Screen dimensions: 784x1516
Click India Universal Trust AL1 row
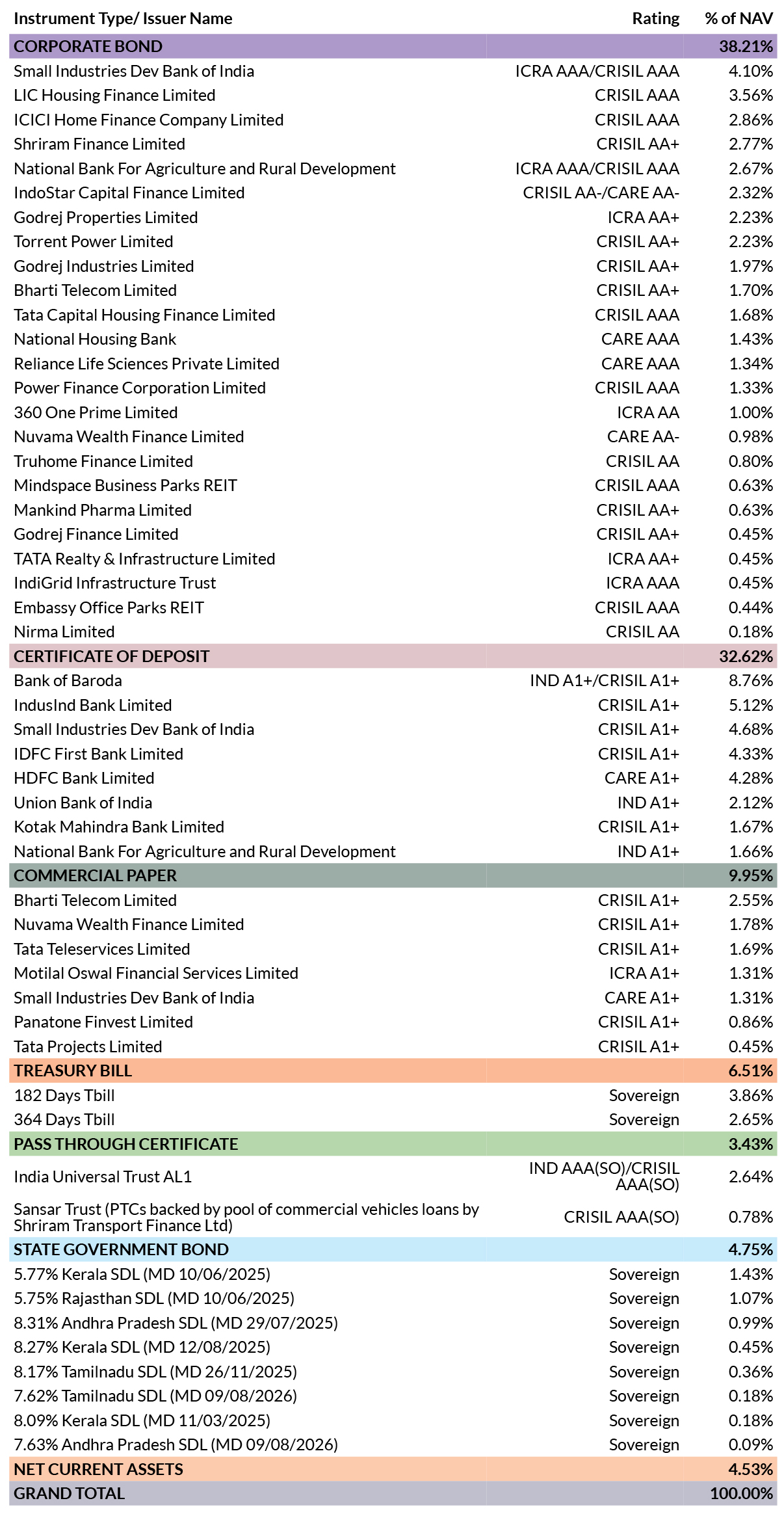point(393,1177)
